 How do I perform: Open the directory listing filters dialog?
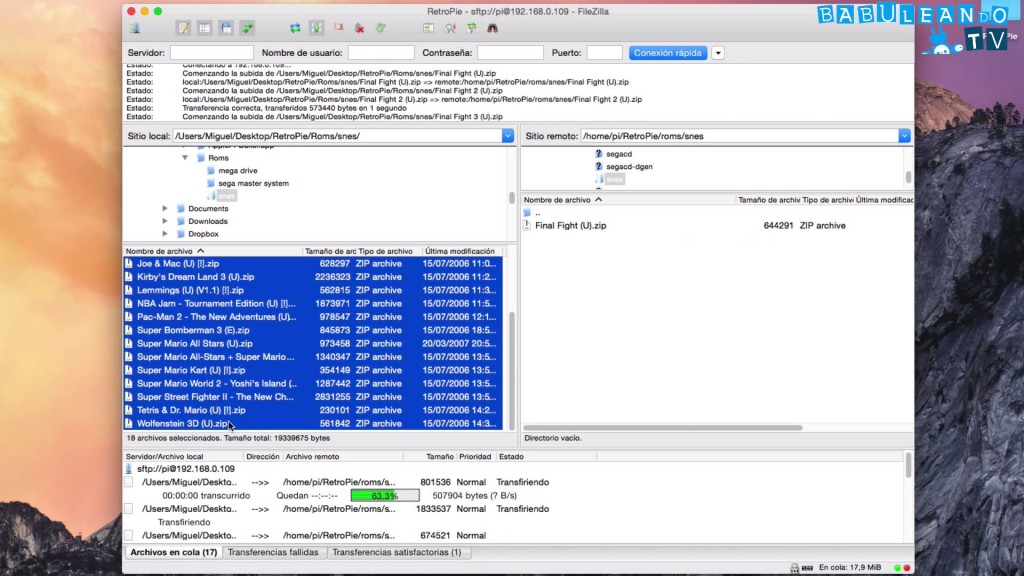point(428,28)
